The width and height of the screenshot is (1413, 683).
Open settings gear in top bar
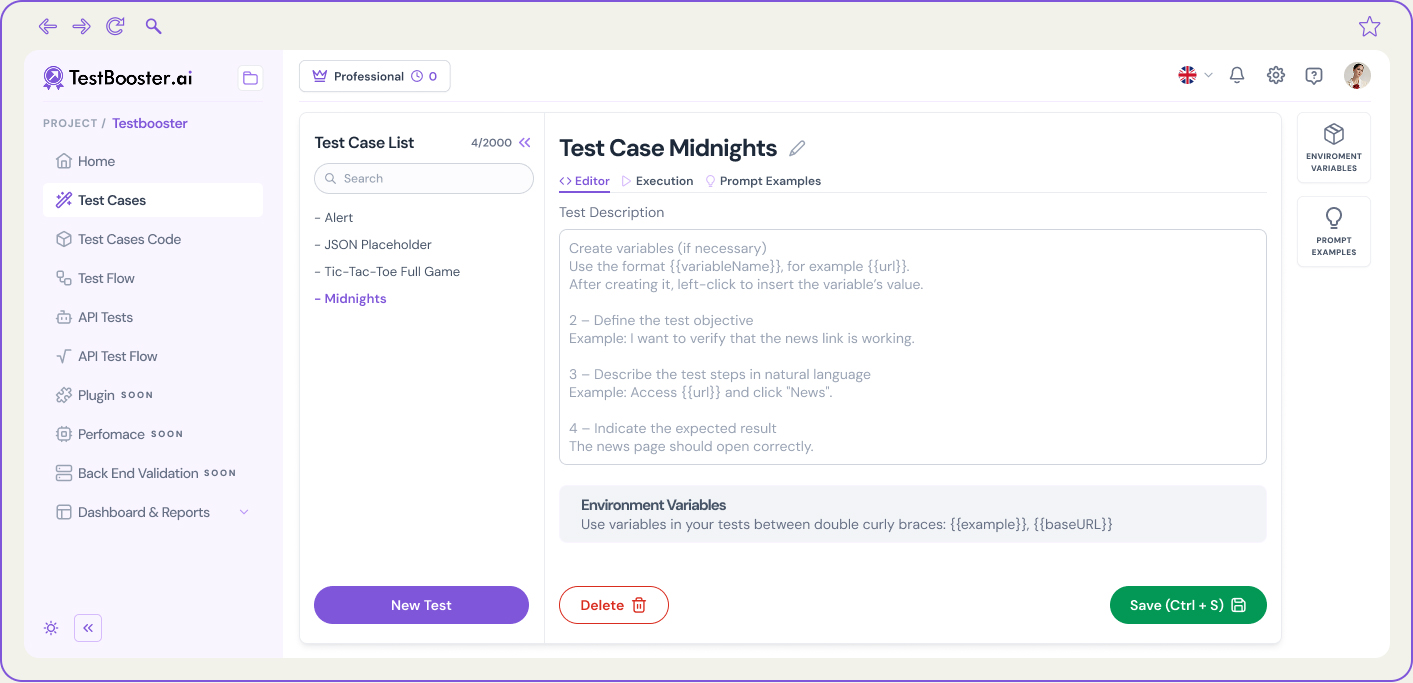pyautogui.click(x=1276, y=75)
